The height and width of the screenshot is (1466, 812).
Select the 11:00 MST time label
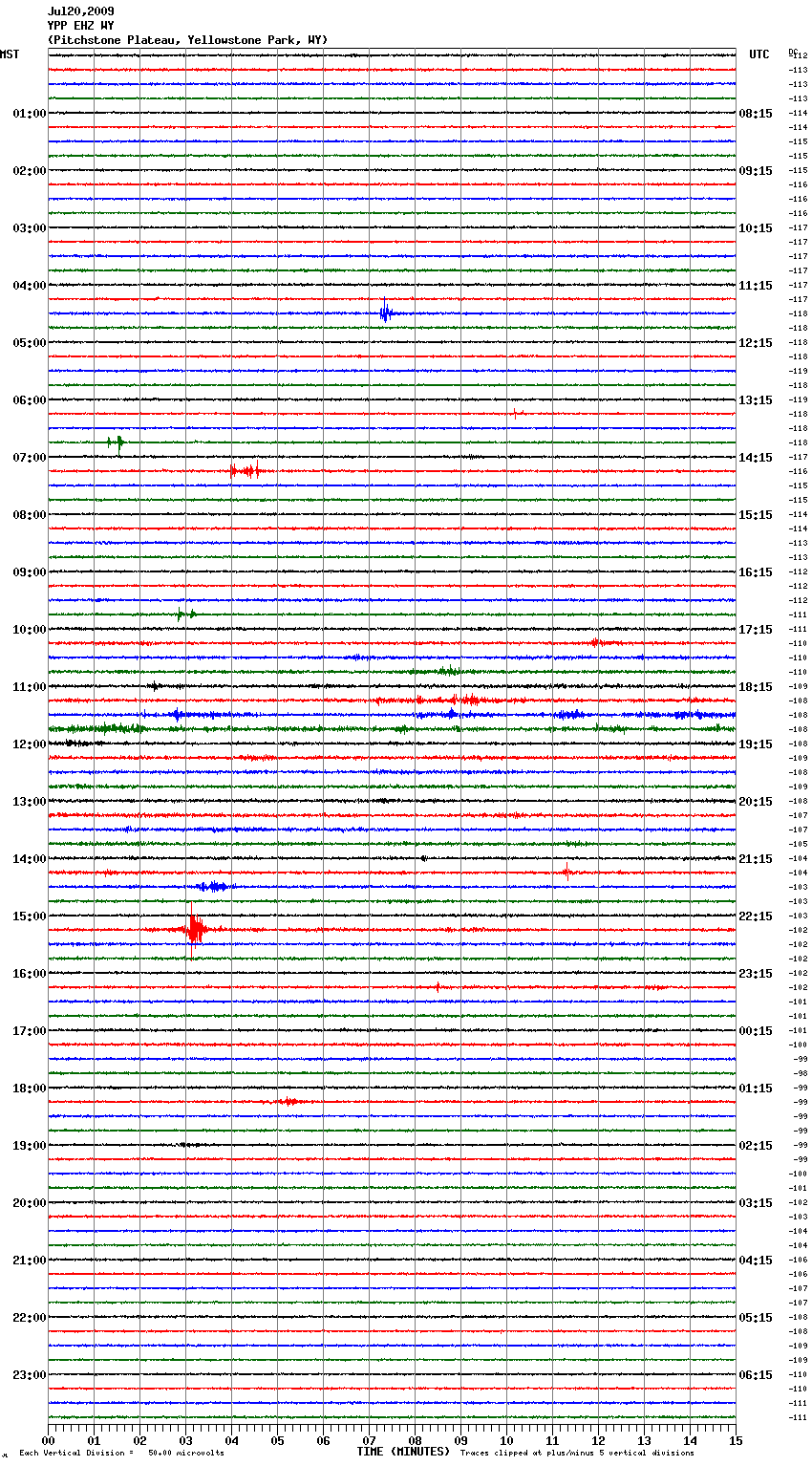(29, 687)
